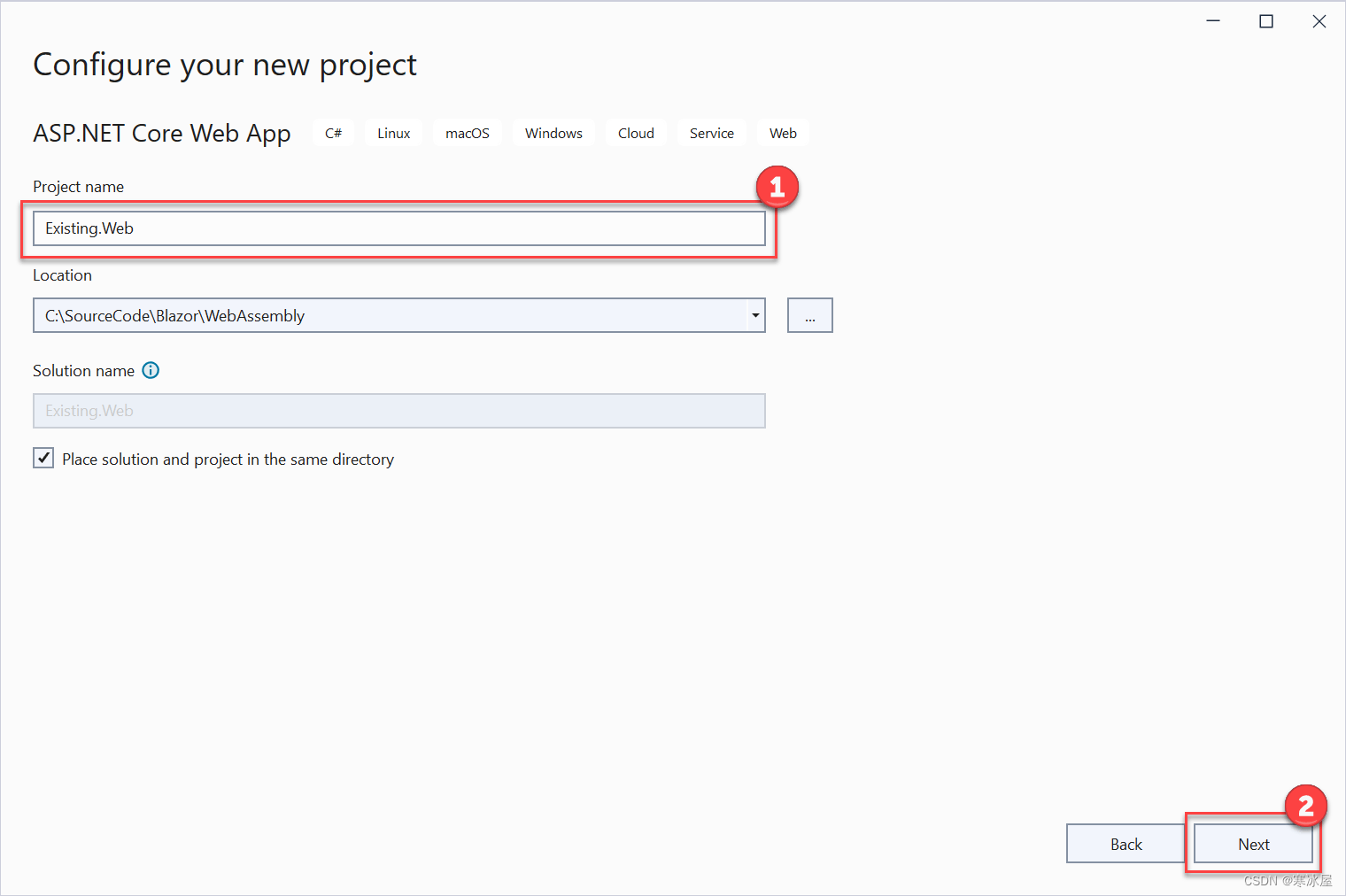Click the browse (...) button beside Location
1346x896 pixels.
point(809,315)
